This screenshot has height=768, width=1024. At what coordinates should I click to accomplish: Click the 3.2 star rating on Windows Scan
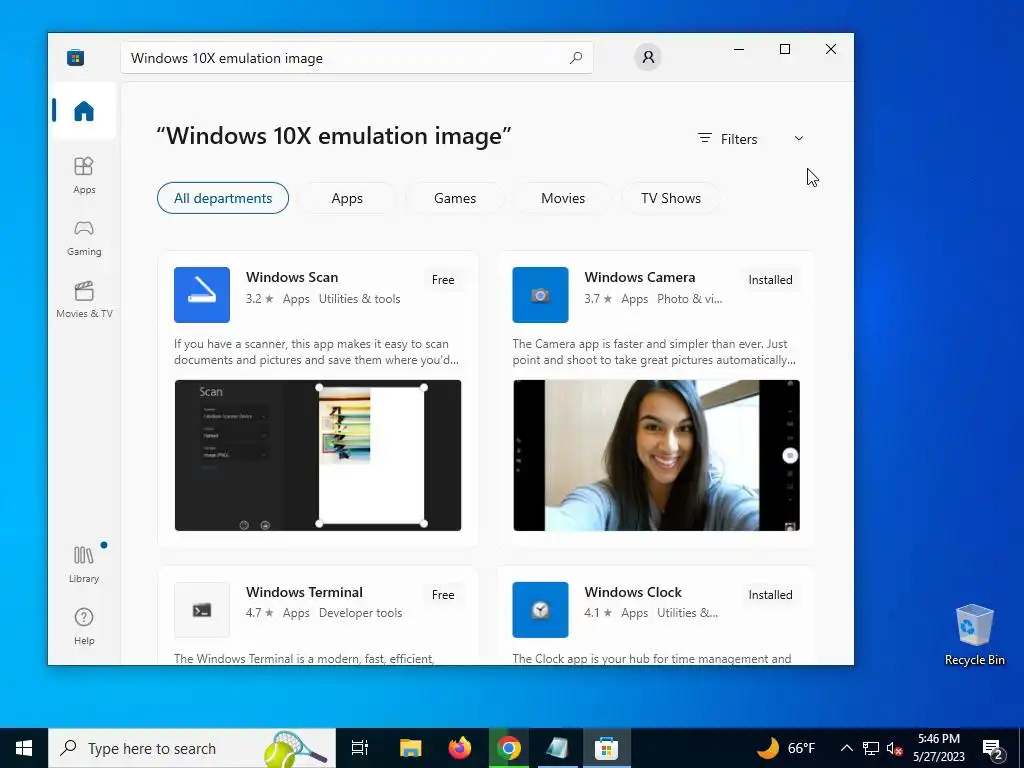[x=259, y=298]
